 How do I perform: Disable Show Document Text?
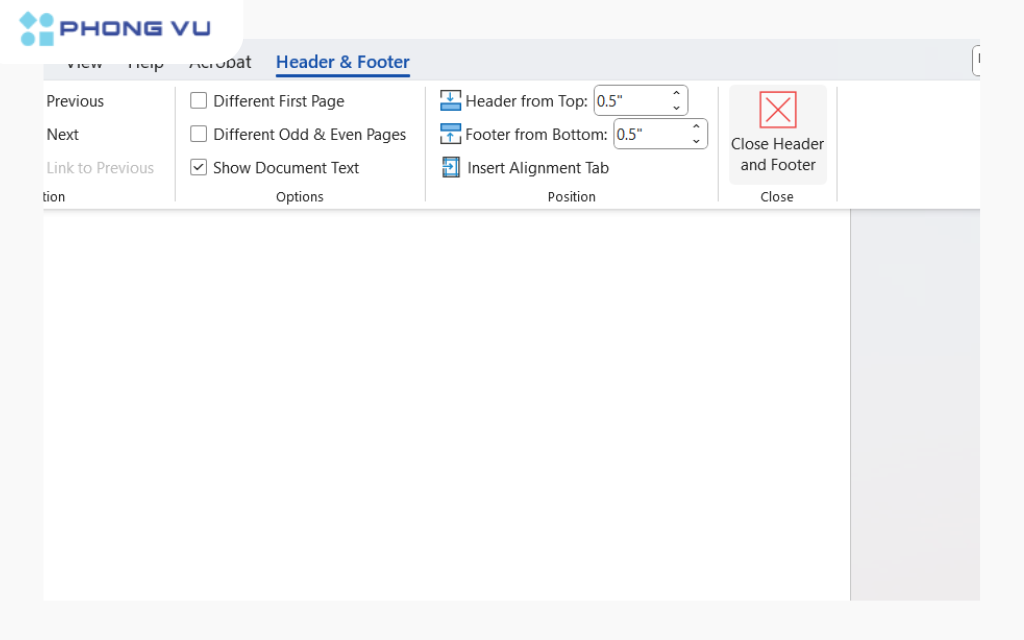point(198,167)
